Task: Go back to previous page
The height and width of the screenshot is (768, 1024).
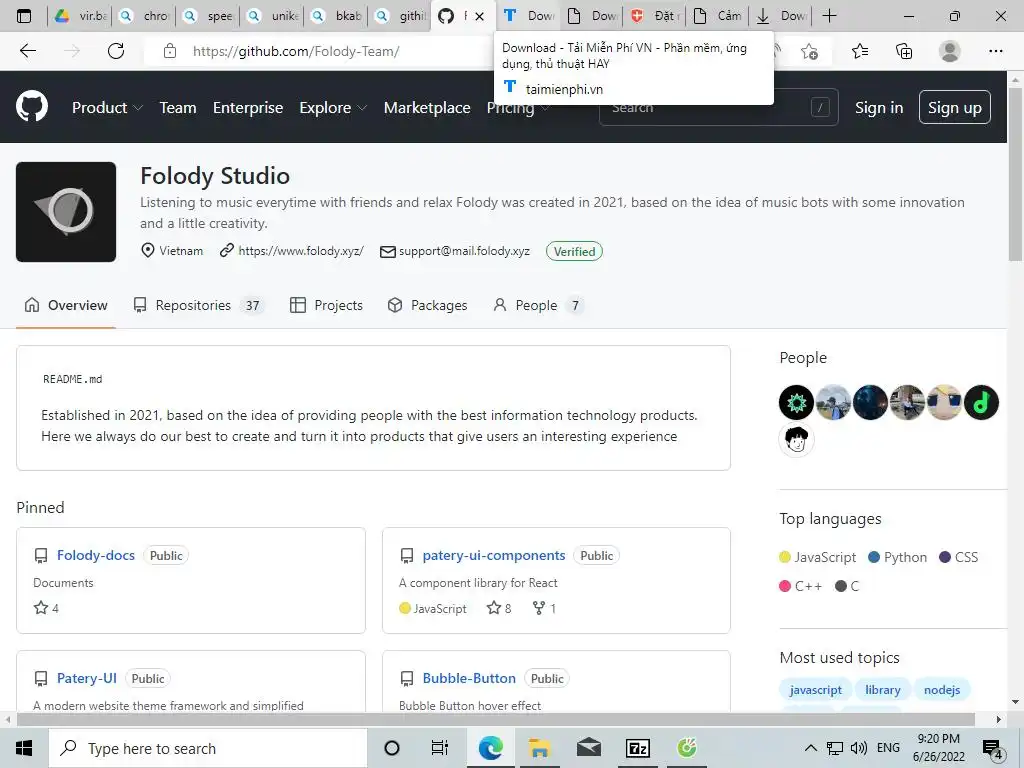Action: [x=27, y=51]
